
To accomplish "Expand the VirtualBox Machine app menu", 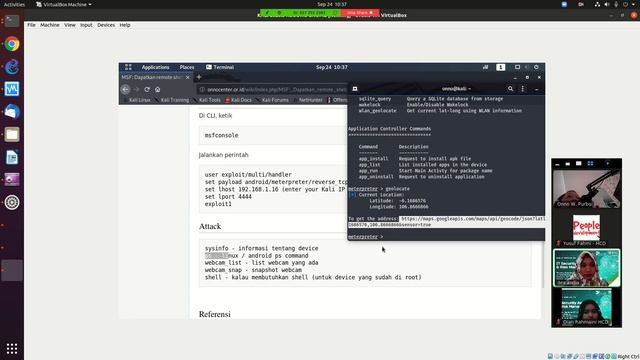I will tap(64, 4).
